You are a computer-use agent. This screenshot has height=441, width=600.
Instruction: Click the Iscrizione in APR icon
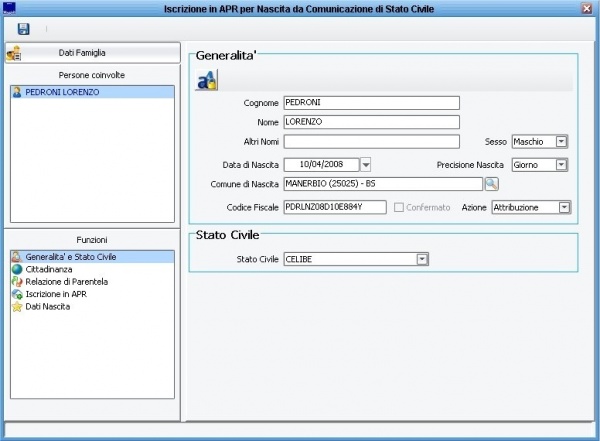(17, 294)
